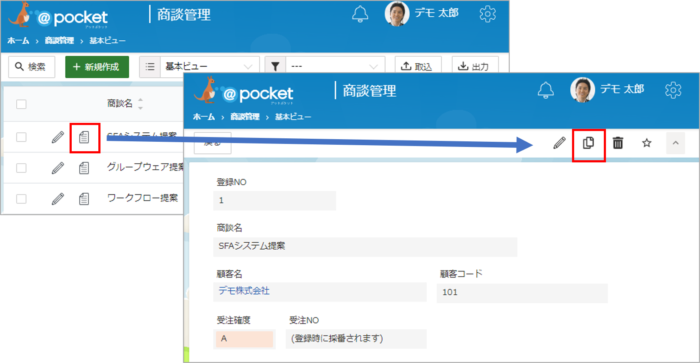Sort the 商談名 column via sort arrows
The image size is (700, 363).
tap(140, 104)
